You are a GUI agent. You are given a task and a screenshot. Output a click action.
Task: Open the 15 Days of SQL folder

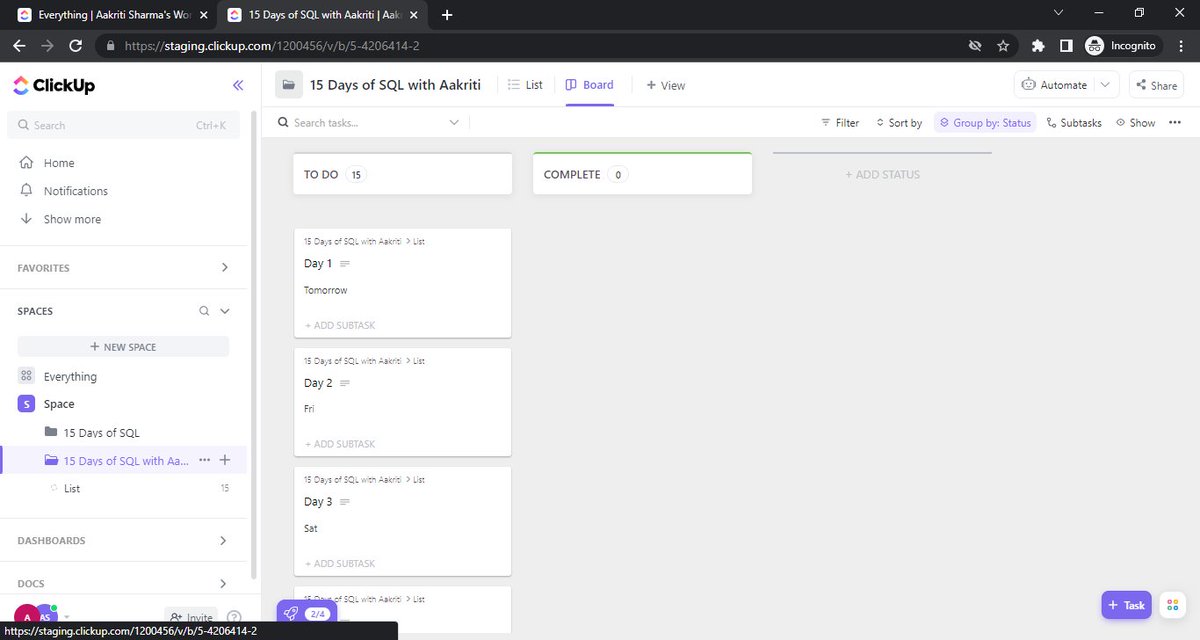click(102, 433)
